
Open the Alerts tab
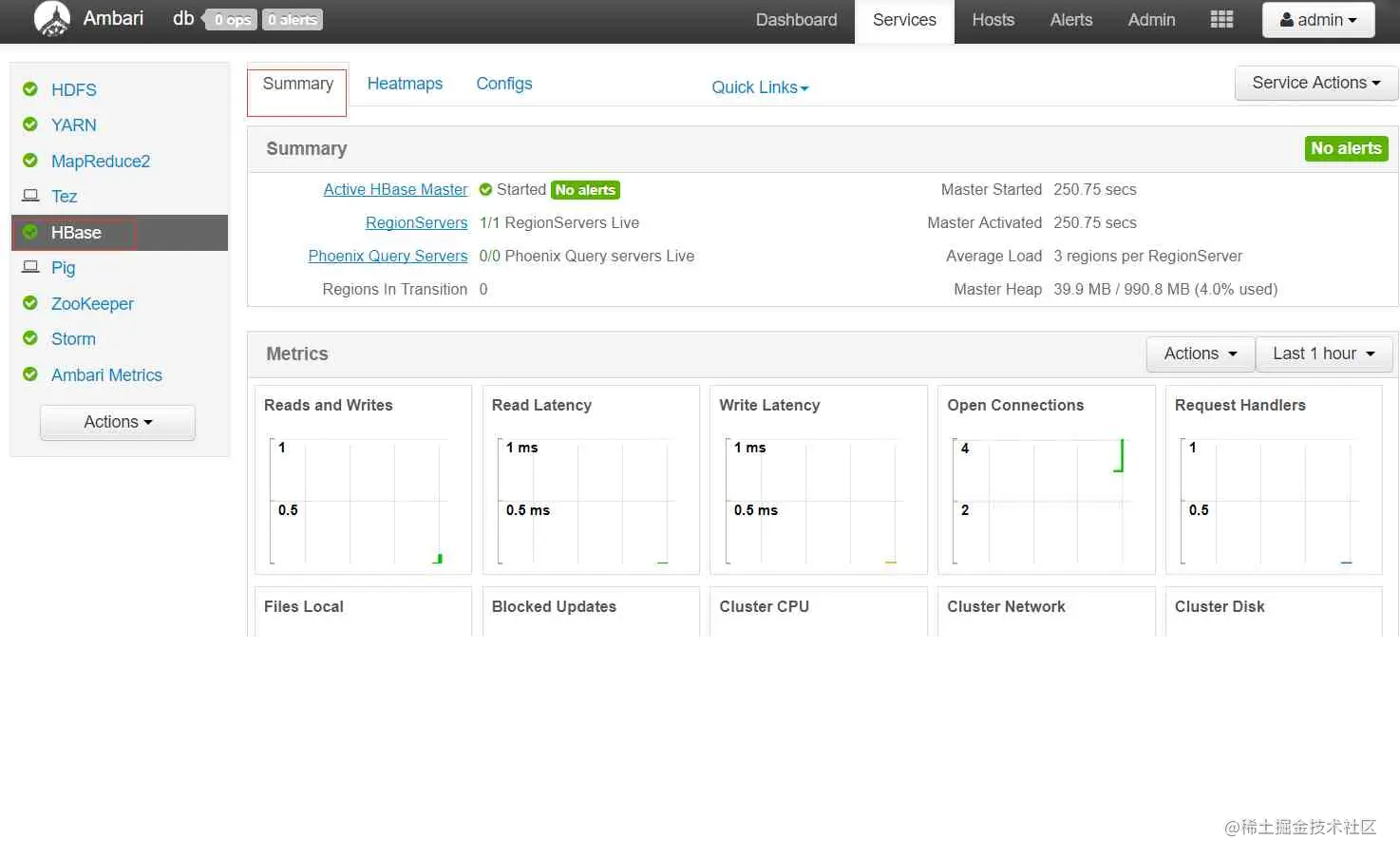(1071, 20)
